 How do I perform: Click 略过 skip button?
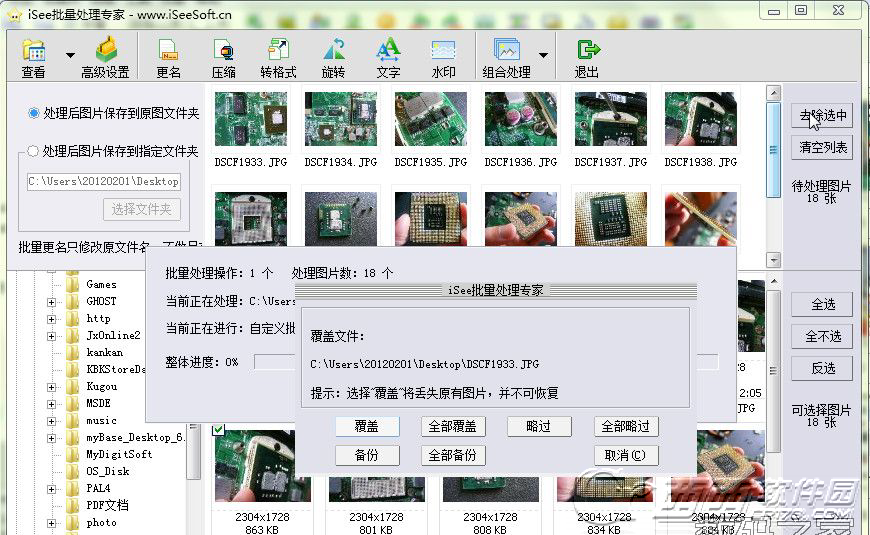click(539, 426)
